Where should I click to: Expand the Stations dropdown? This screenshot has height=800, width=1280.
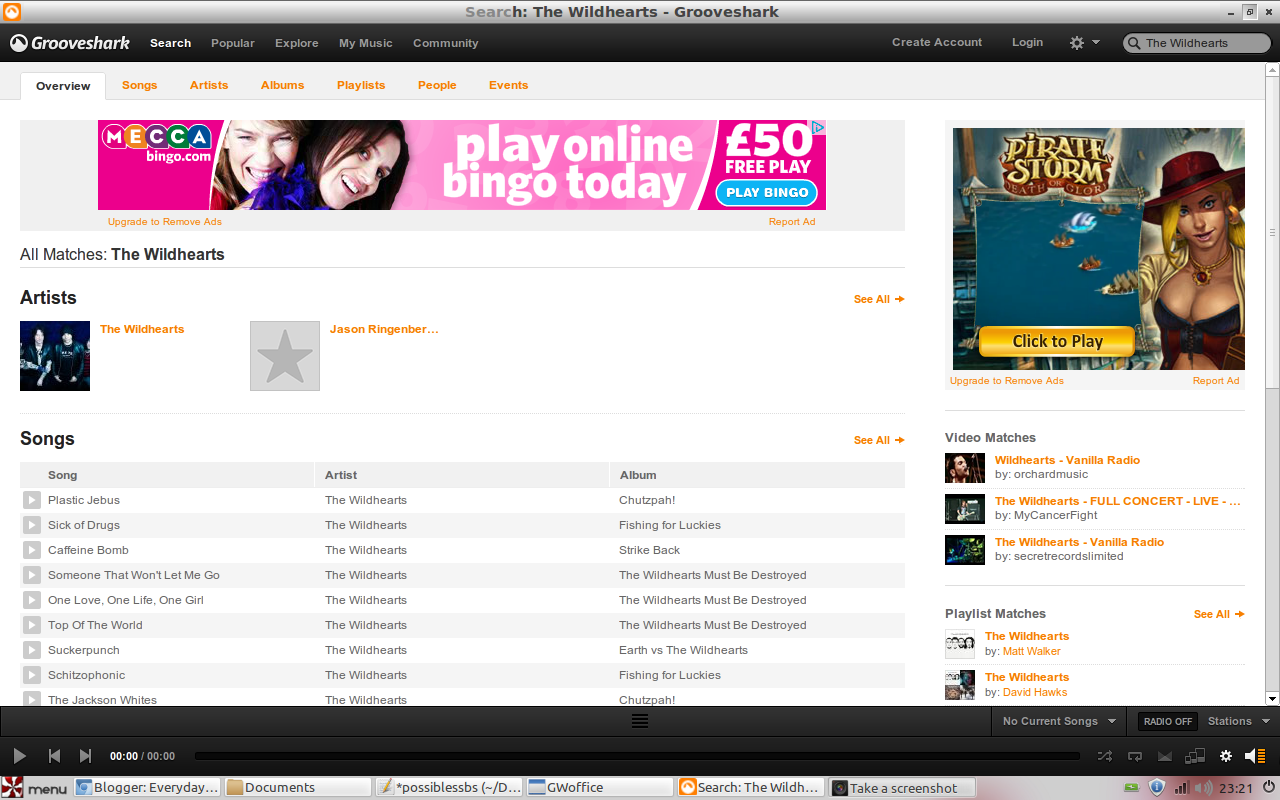(1239, 721)
